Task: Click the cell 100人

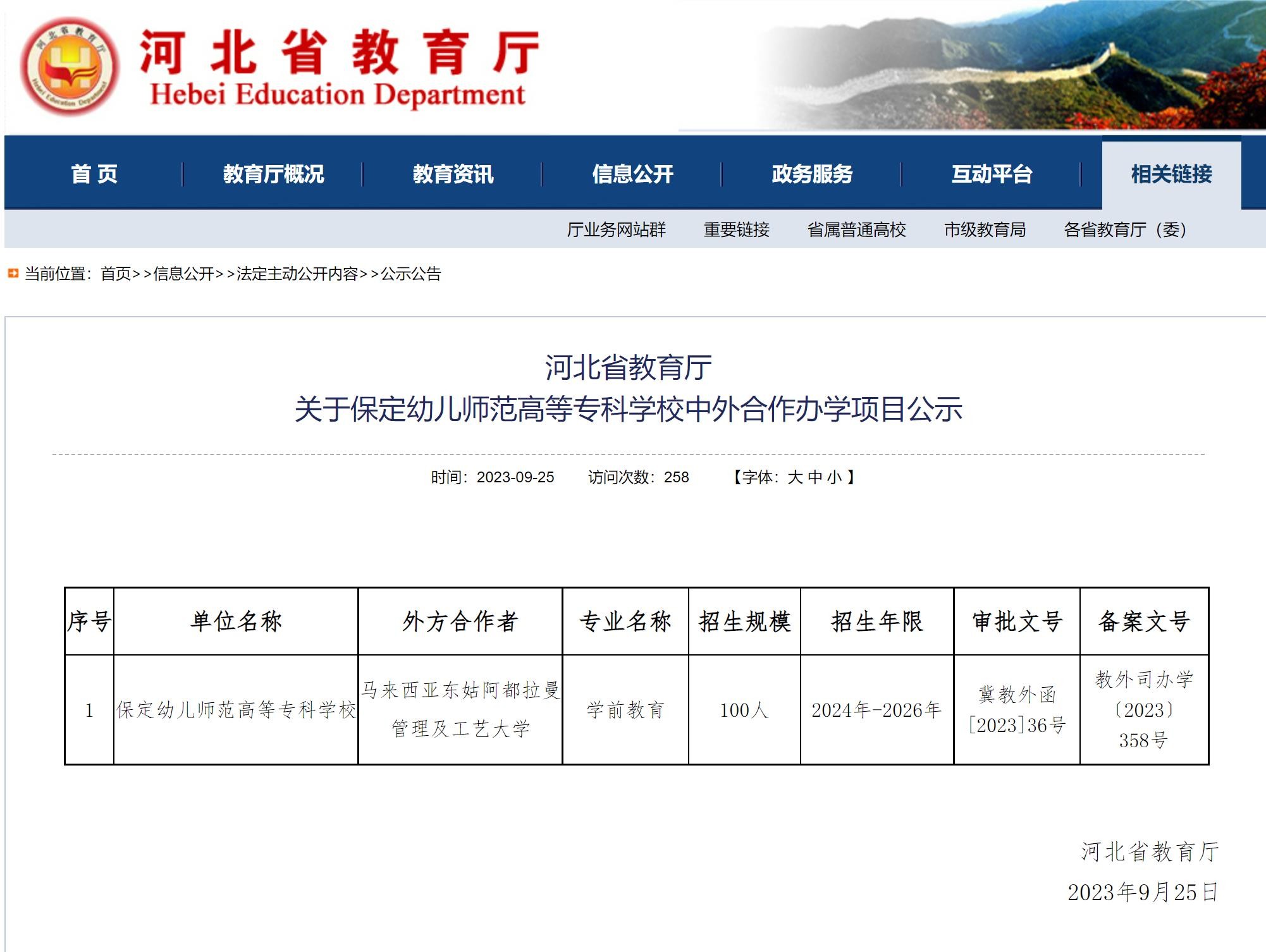Action: pos(744,710)
